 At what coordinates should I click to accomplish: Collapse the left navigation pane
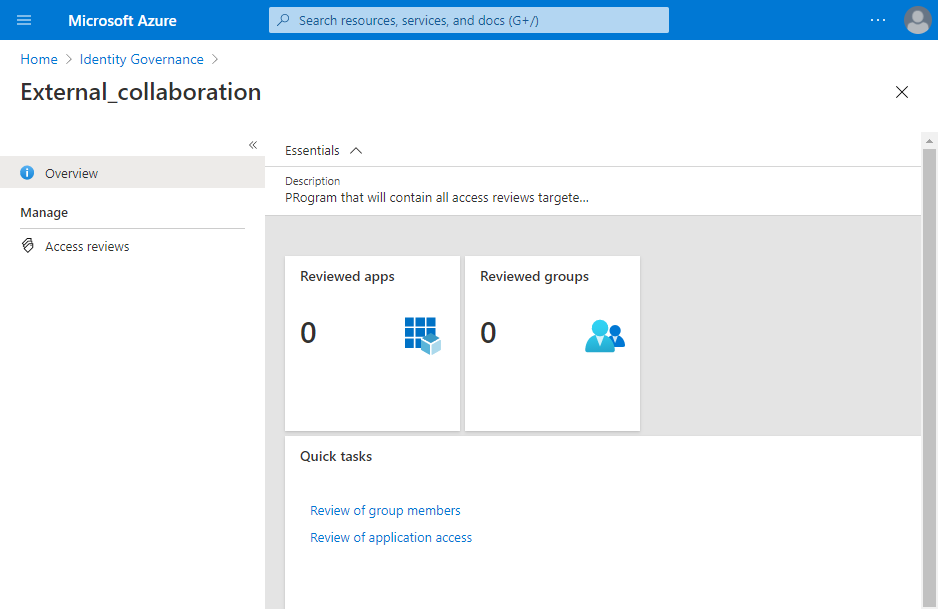253,145
